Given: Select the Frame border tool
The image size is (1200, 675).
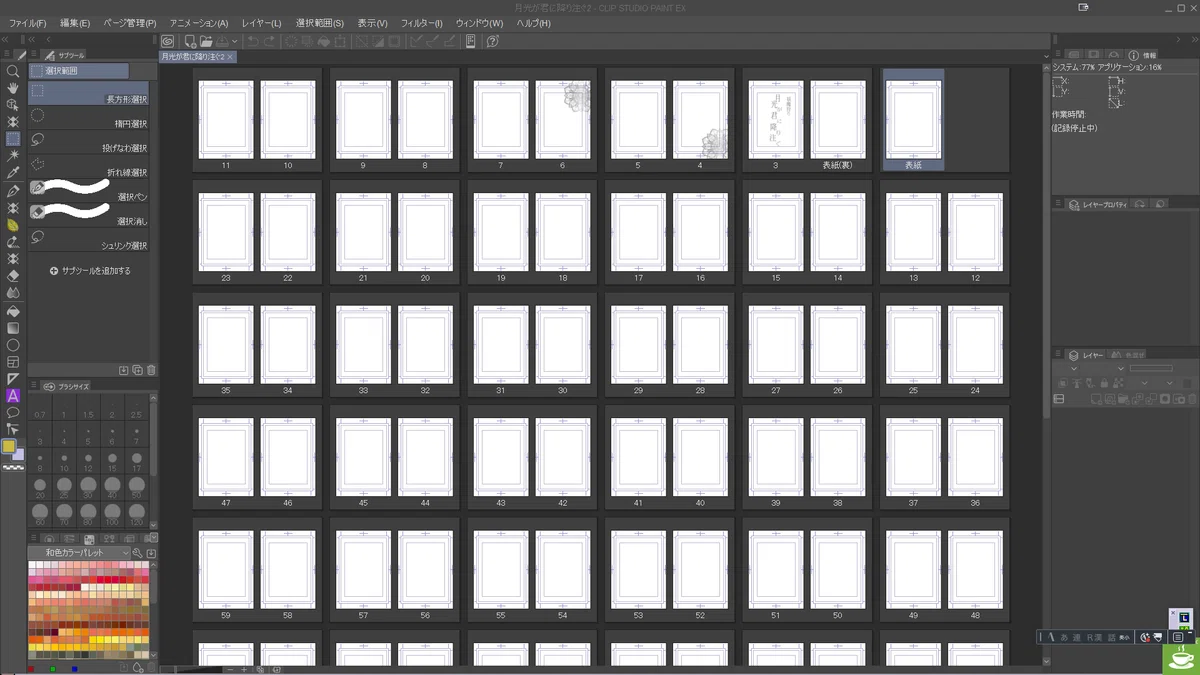Looking at the screenshot, I should [x=13, y=362].
